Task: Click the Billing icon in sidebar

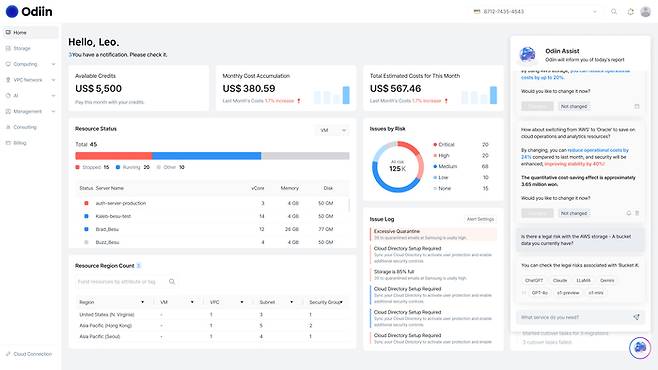Action: click(8, 143)
